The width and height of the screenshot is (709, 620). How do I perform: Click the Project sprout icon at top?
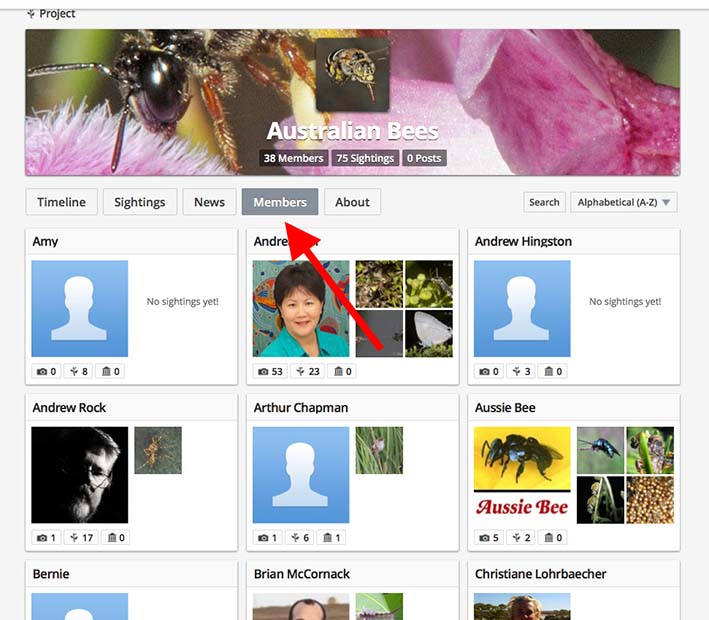click(31, 14)
